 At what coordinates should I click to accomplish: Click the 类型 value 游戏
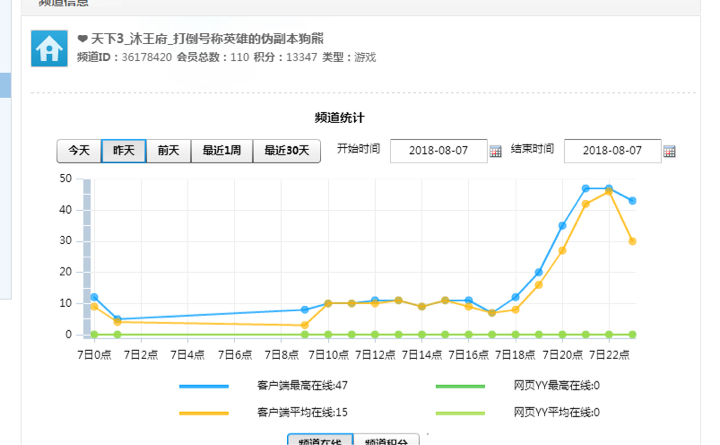click(365, 57)
